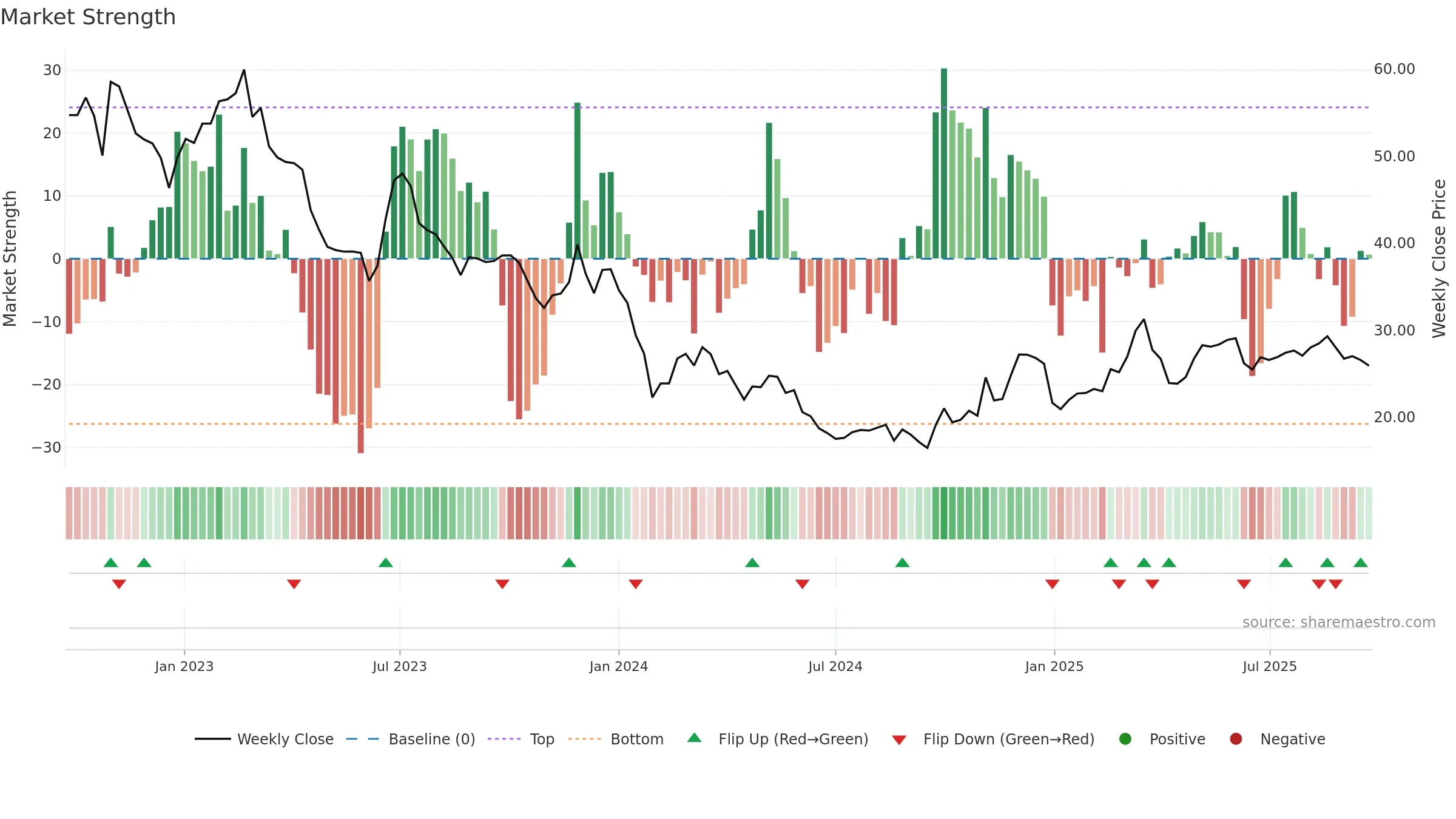Click the source: sharemaestro.com text

1339,622
